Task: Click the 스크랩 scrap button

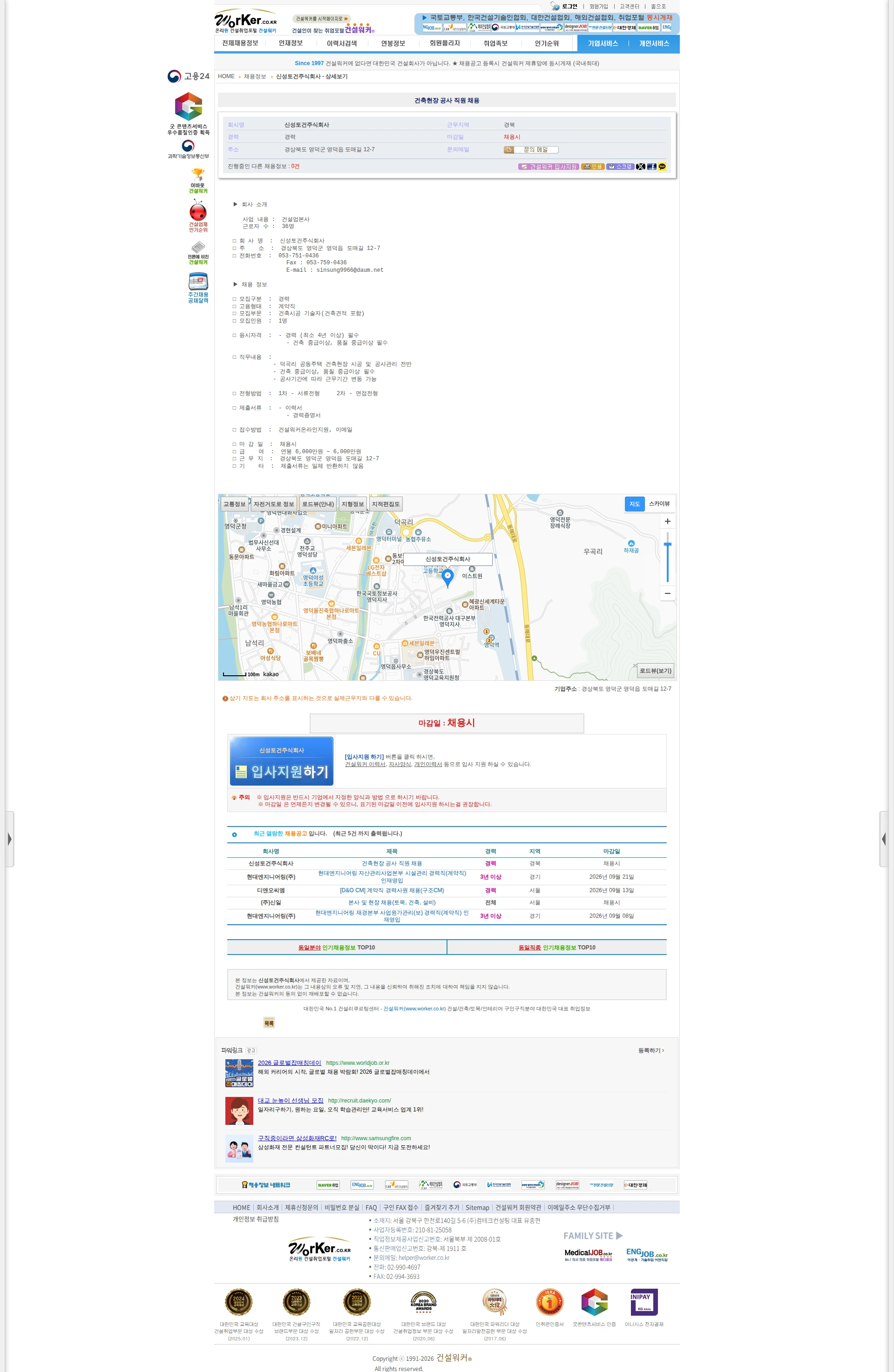Action: point(620,167)
